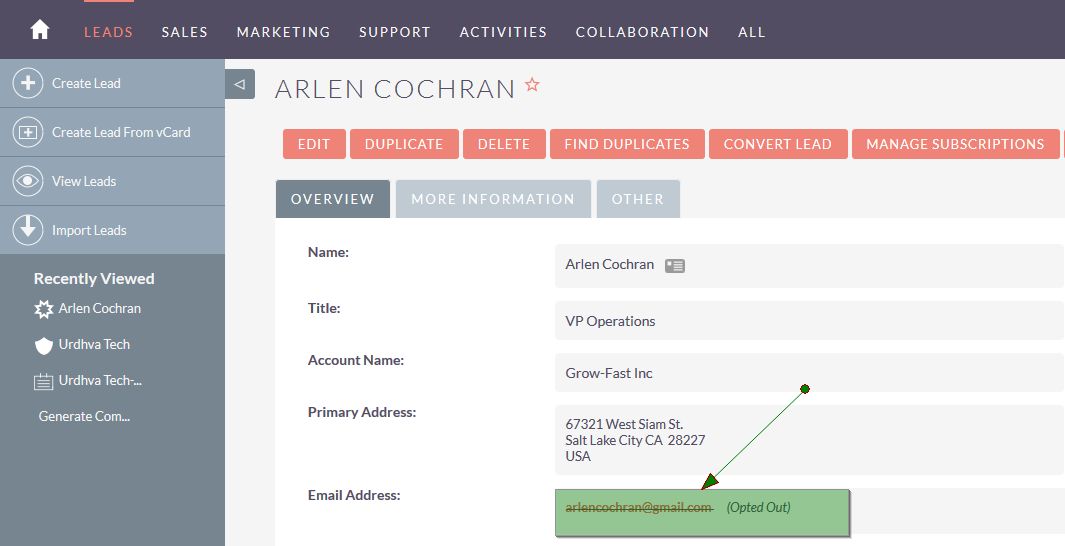Image resolution: width=1065 pixels, height=546 pixels.
Task: Open the Sales menu
Action: [185, 32]
